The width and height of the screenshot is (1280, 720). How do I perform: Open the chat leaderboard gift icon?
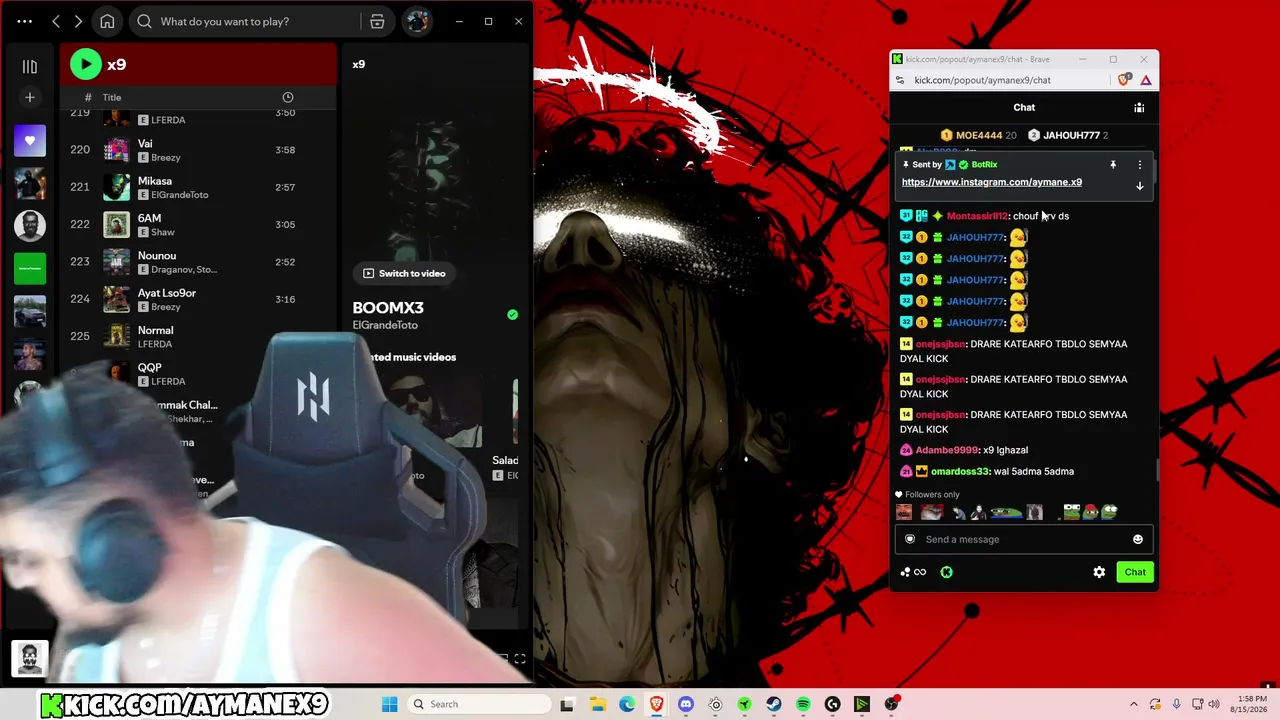(x=1139, y=107)
